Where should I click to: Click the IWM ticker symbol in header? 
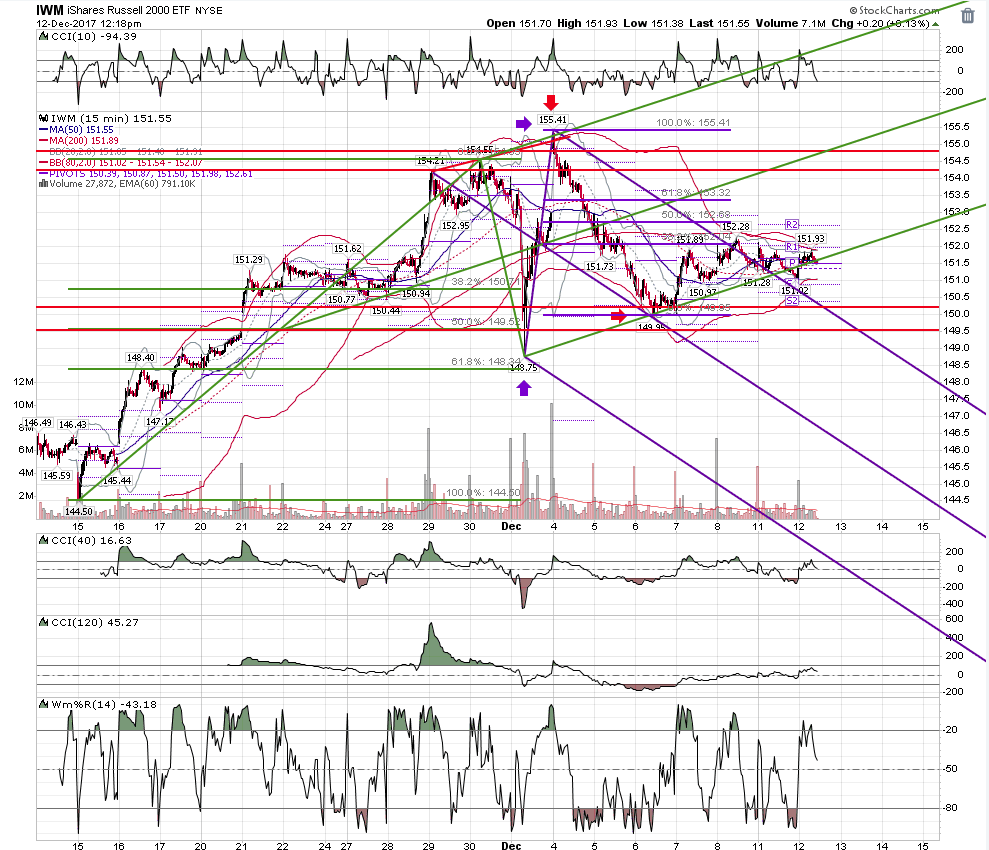pyautogui.click(x=50, y=10)
